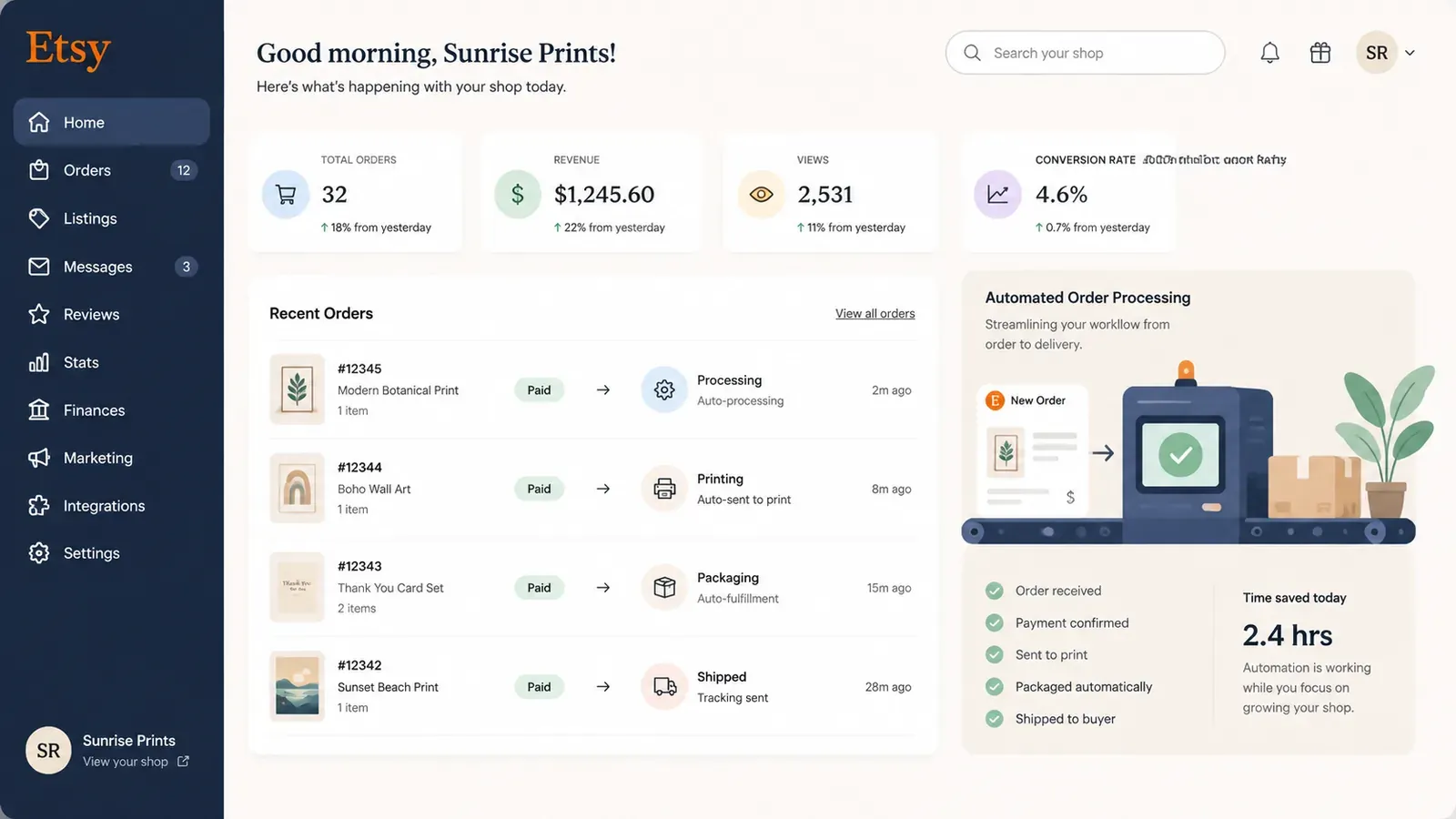1456x819 pixels.
Task: Open Thank You Card Set thumbnail
Action: [x=298, y=588]
